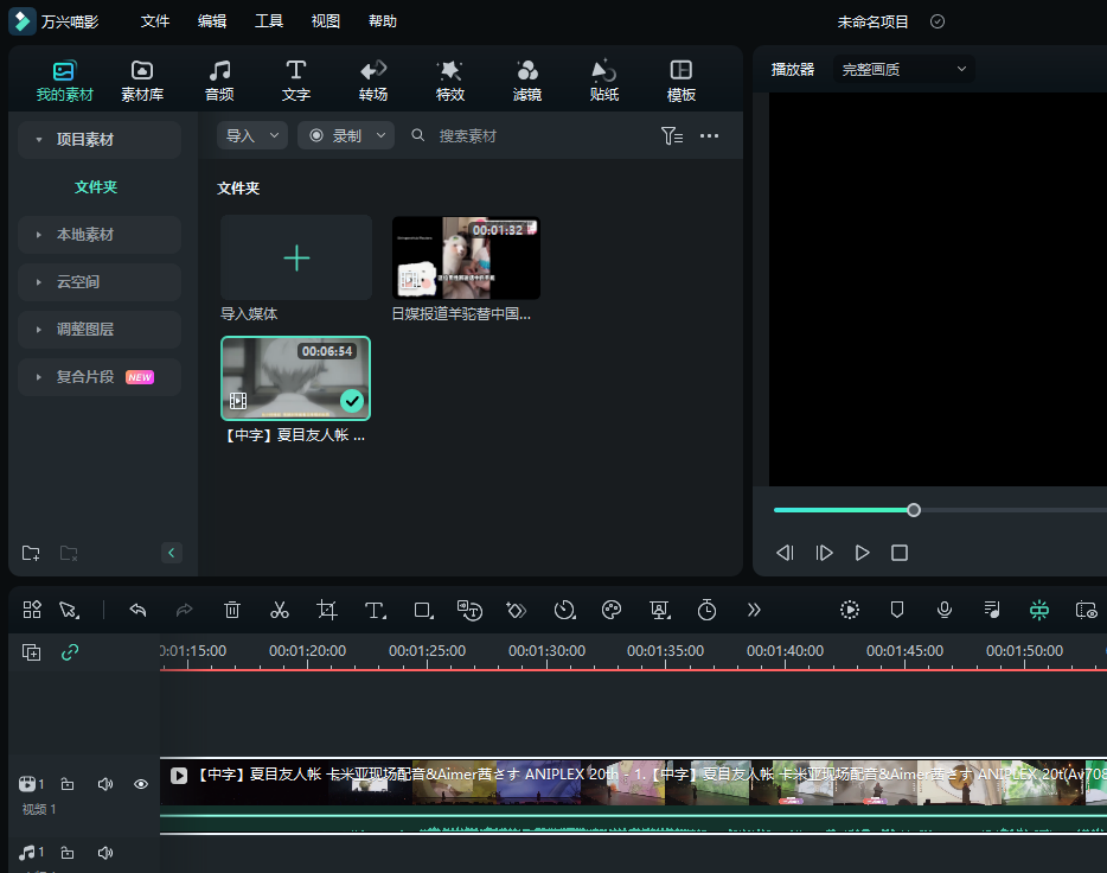Select the crop tool in timeline toolbar
The height and width of the screenshot is (873, 1108).
[x=327, y=610]
